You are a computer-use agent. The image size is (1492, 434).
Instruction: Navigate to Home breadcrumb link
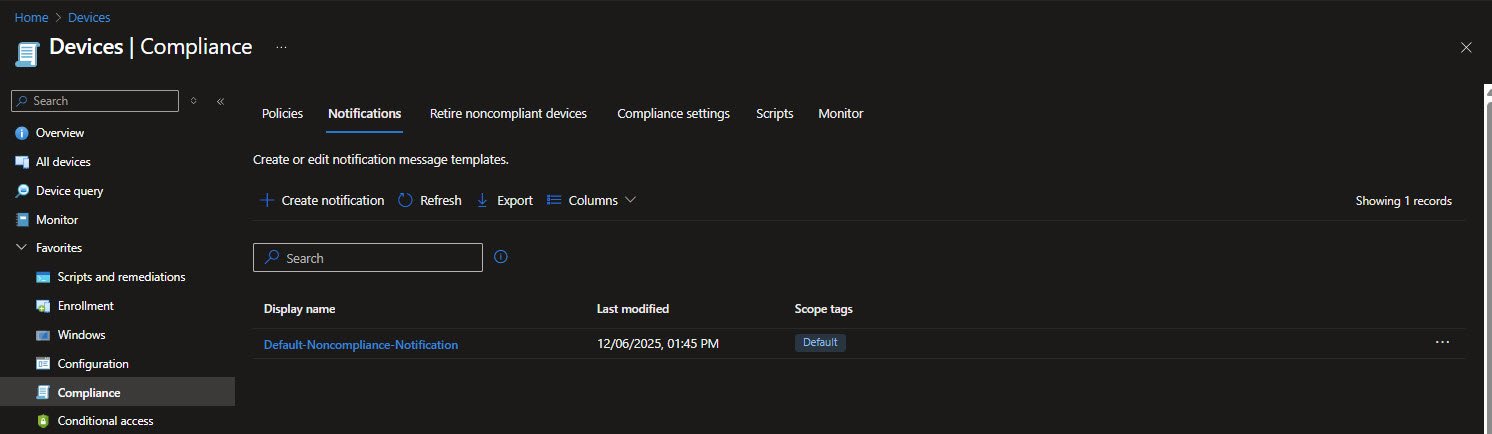coord(31,17)
